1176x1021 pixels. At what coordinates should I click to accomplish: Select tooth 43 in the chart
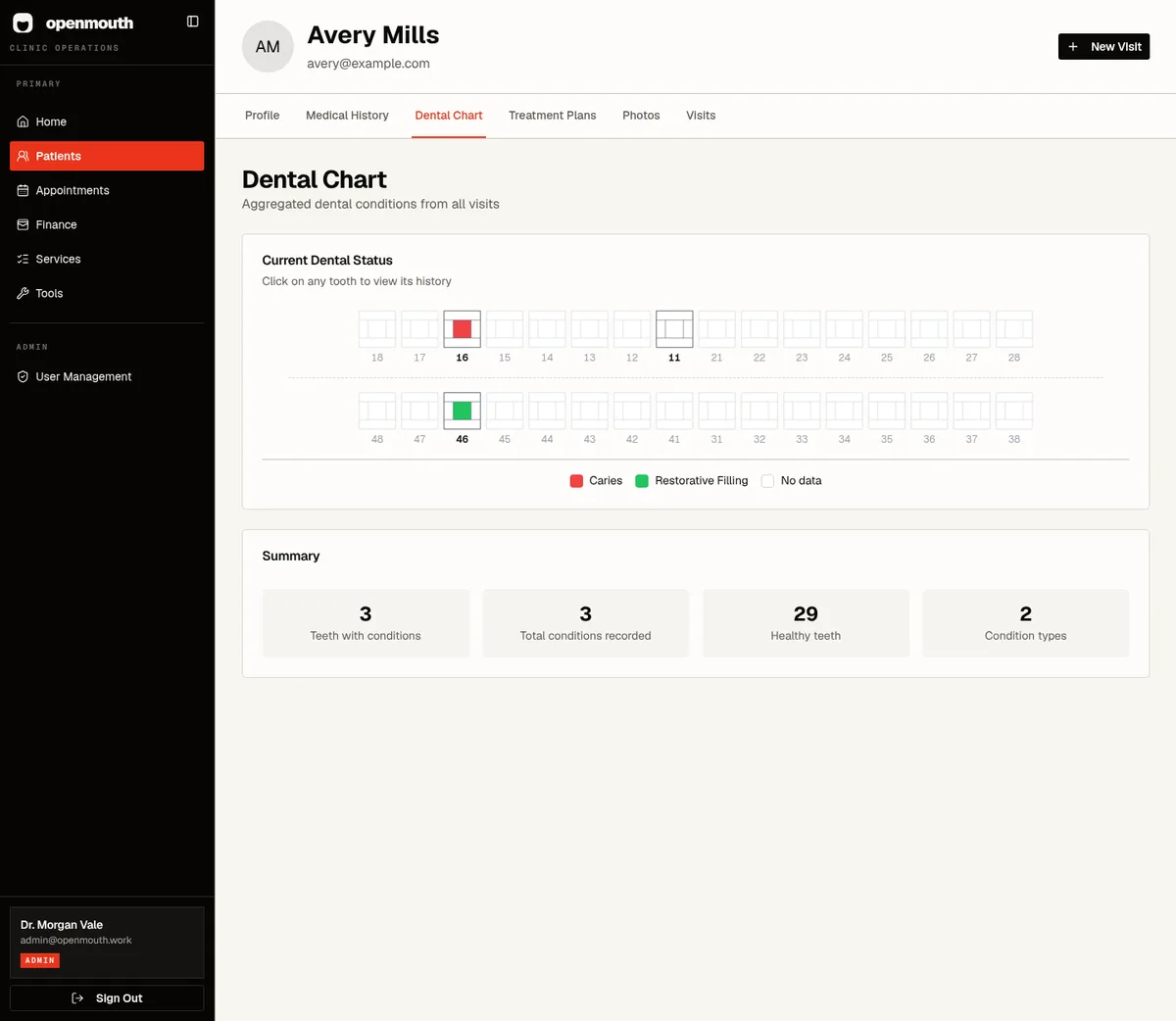[x=589, y=411]
